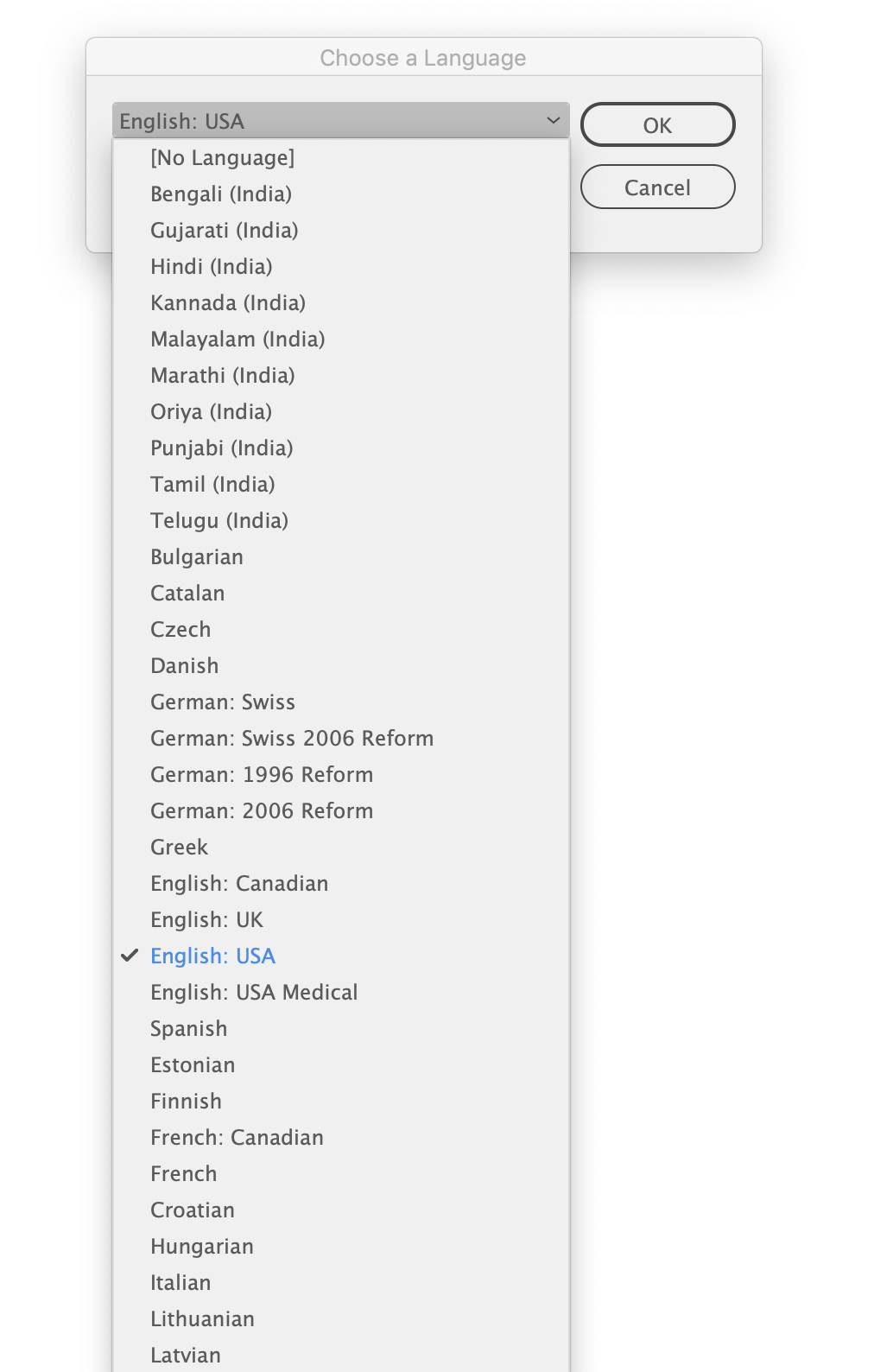Select the checkmarked English: USA entry
874x1372 pixels.
[x=212, y=956]
